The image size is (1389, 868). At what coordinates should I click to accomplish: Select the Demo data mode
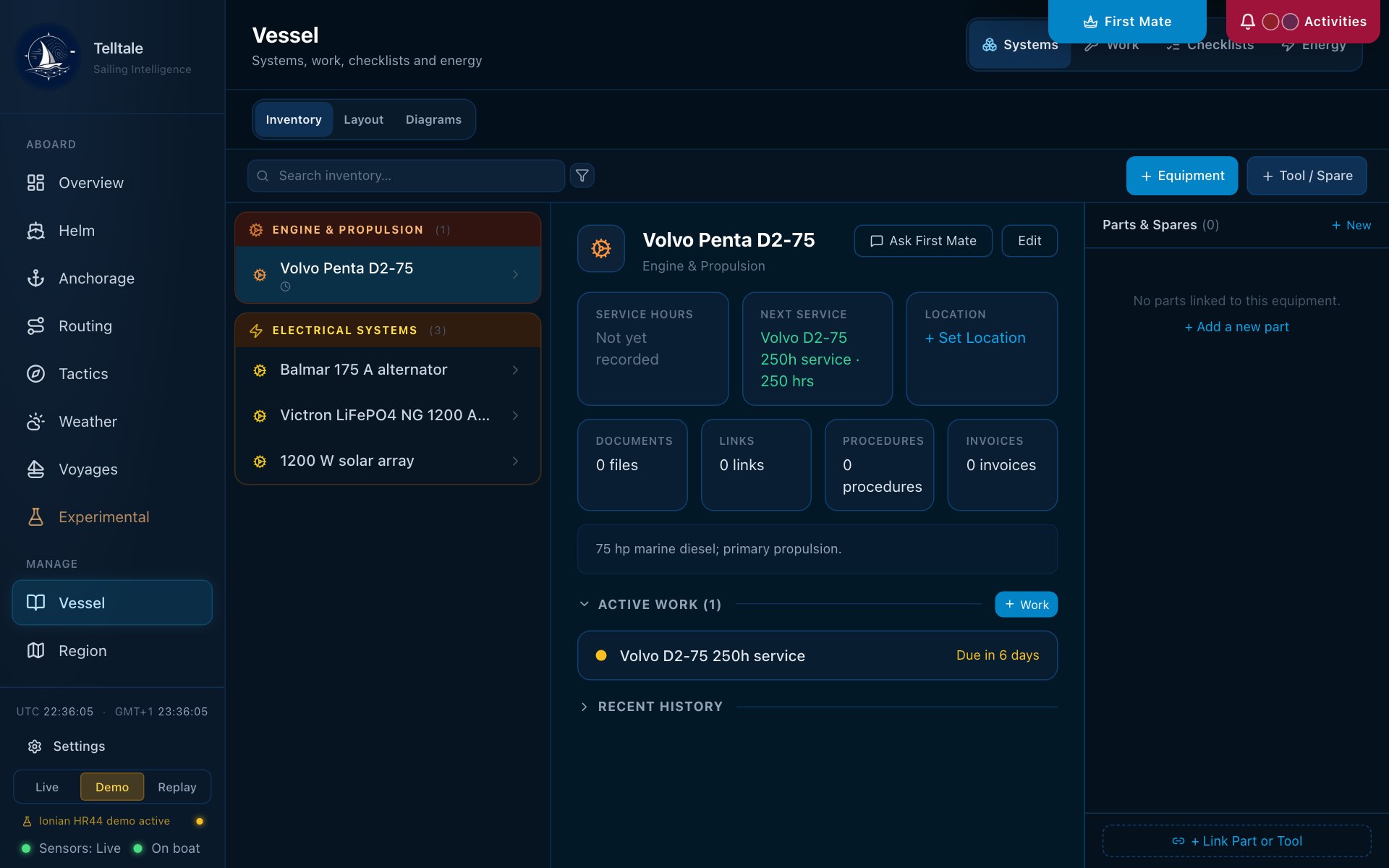112,787
